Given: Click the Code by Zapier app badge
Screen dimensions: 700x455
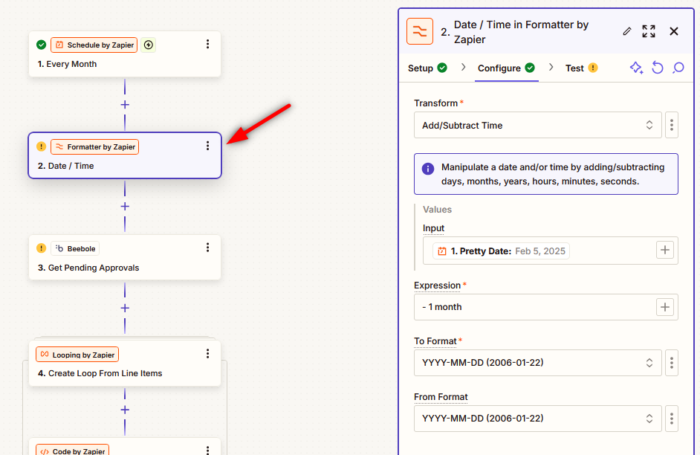Looking at the screenshot, I should click(72, 450).
